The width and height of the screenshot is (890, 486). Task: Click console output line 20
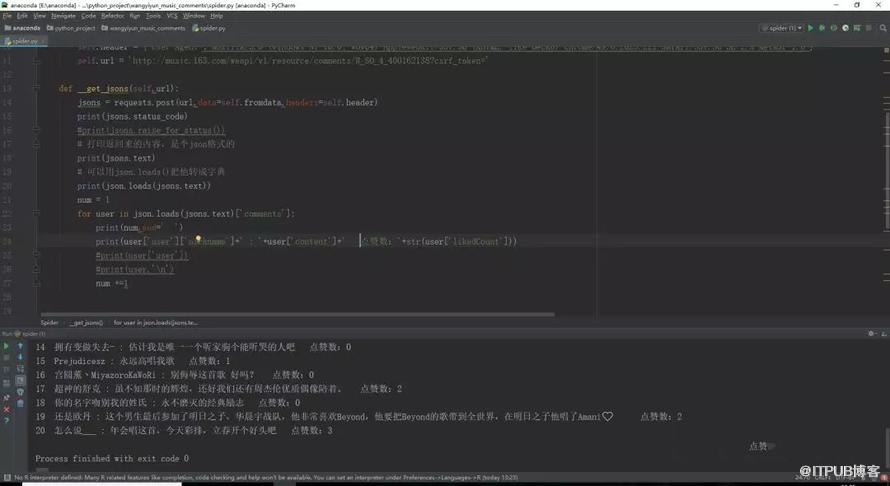click(x=184, y=430)
